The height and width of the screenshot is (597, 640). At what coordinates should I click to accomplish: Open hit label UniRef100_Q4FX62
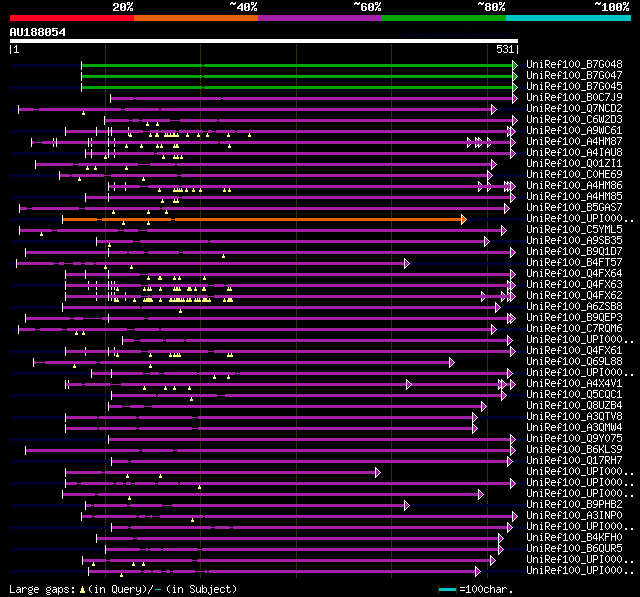click(574, 296)
